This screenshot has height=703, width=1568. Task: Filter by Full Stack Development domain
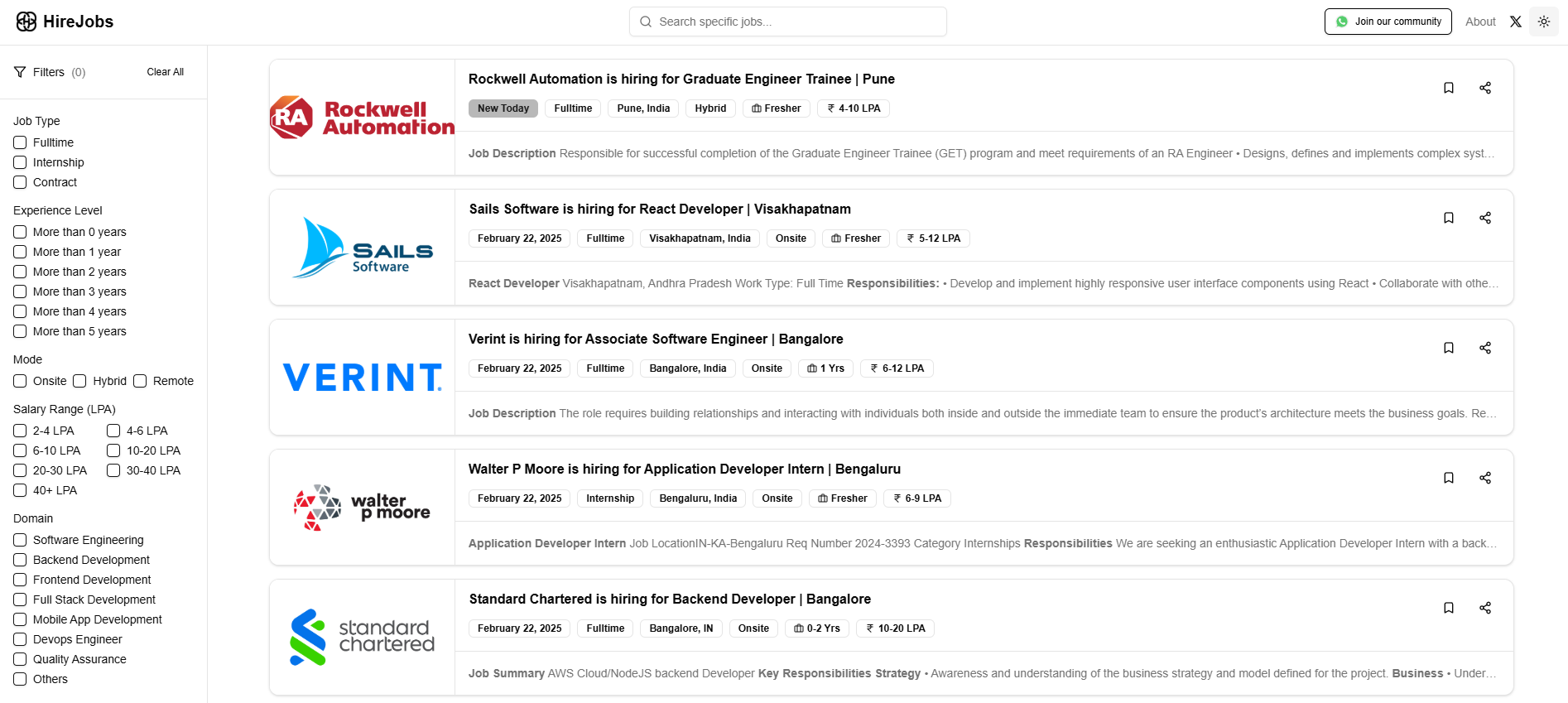click(20, 599)
